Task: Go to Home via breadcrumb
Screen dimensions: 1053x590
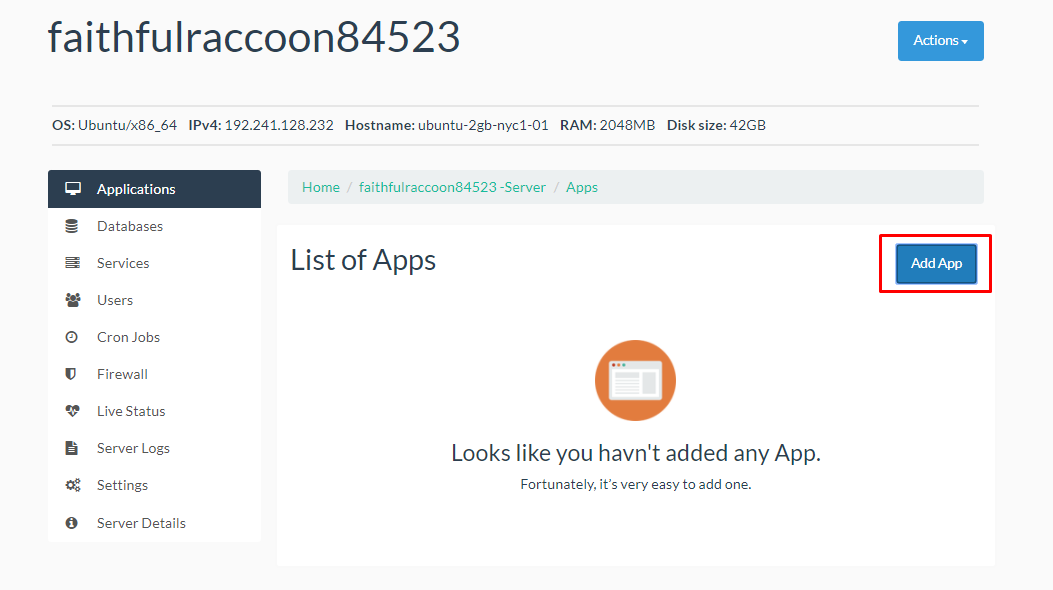Action: point(320,186)
